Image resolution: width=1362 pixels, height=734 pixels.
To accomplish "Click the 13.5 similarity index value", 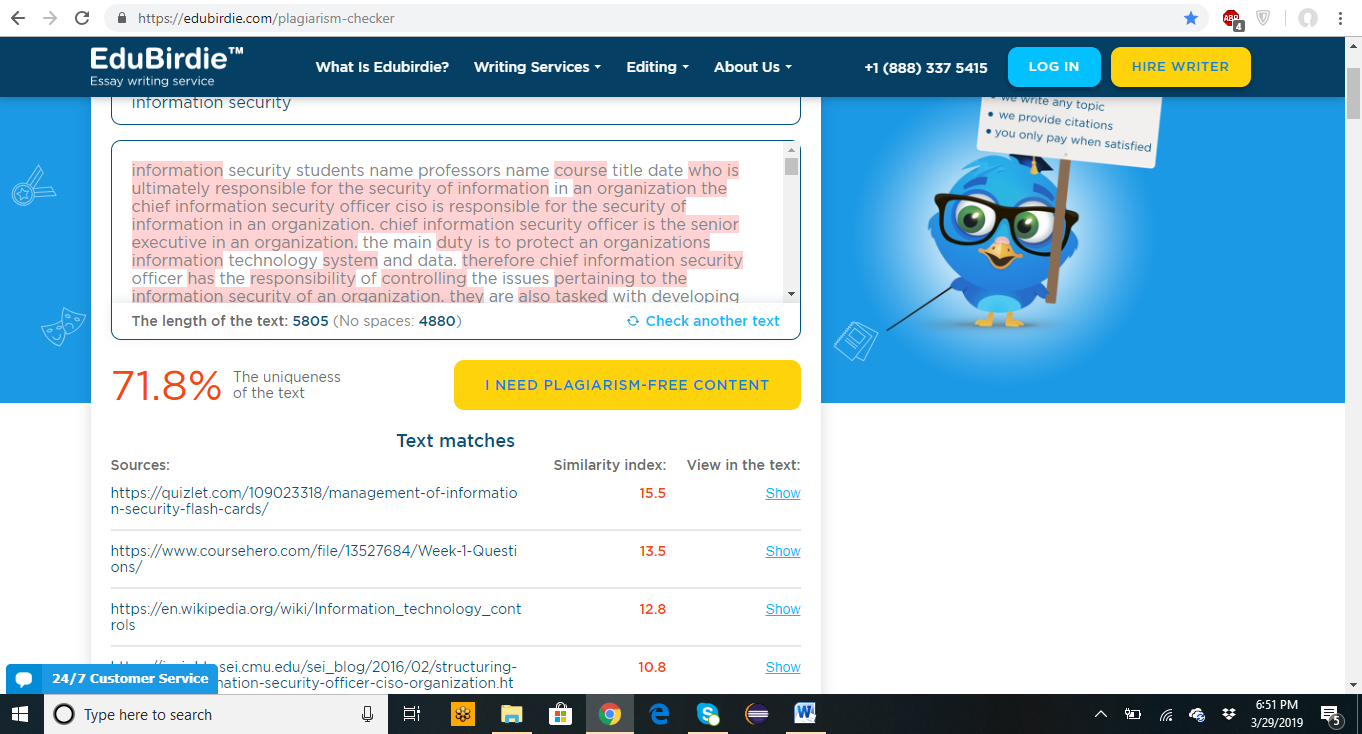I will point(653,551).
